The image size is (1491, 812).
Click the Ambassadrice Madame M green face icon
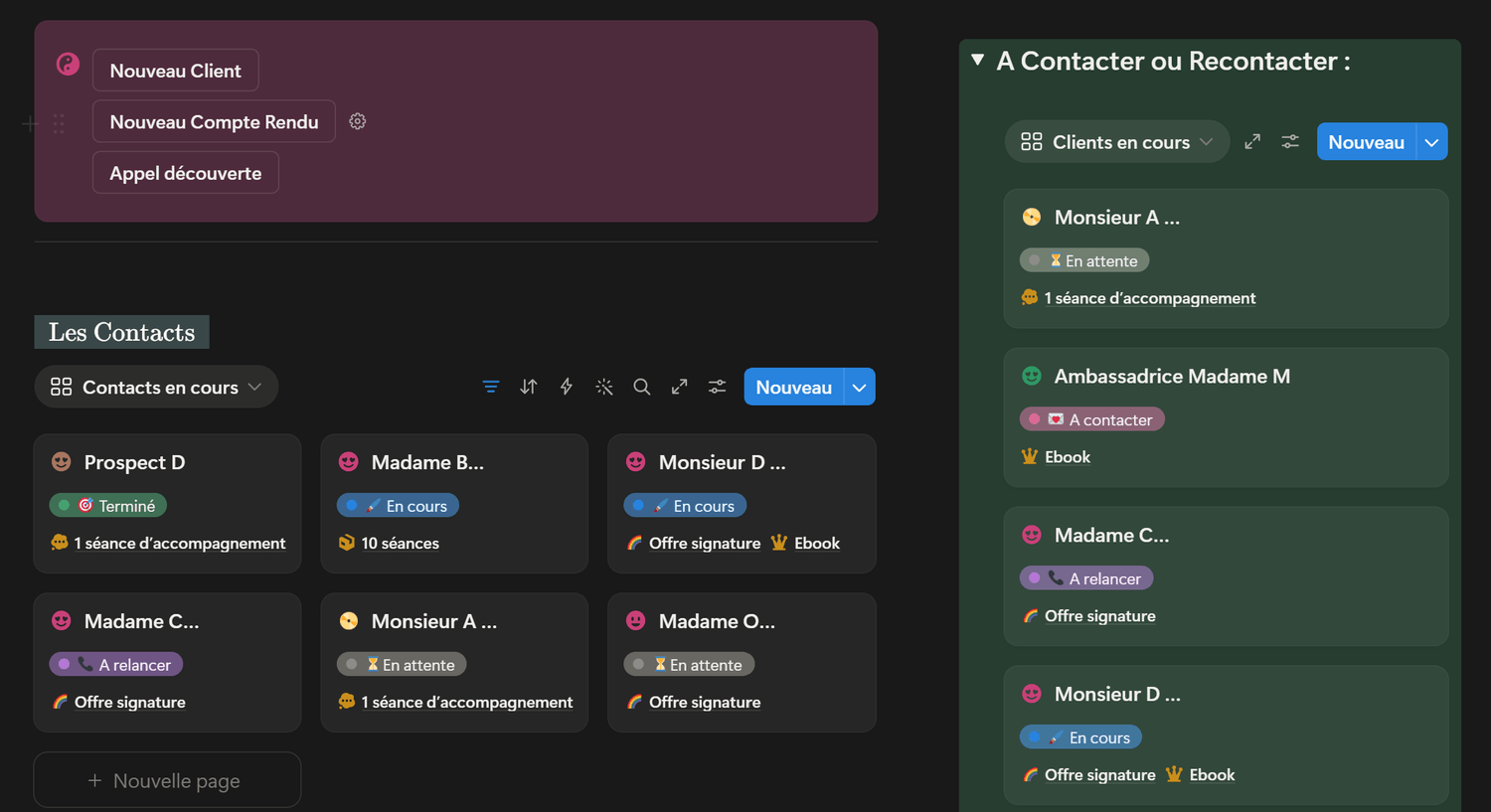[1032, 376]
